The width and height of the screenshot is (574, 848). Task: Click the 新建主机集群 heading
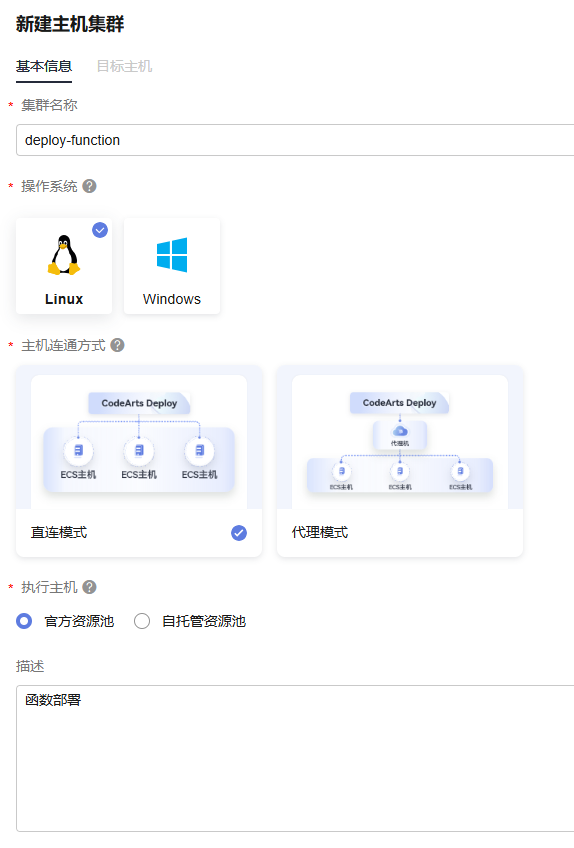(70, 24)
